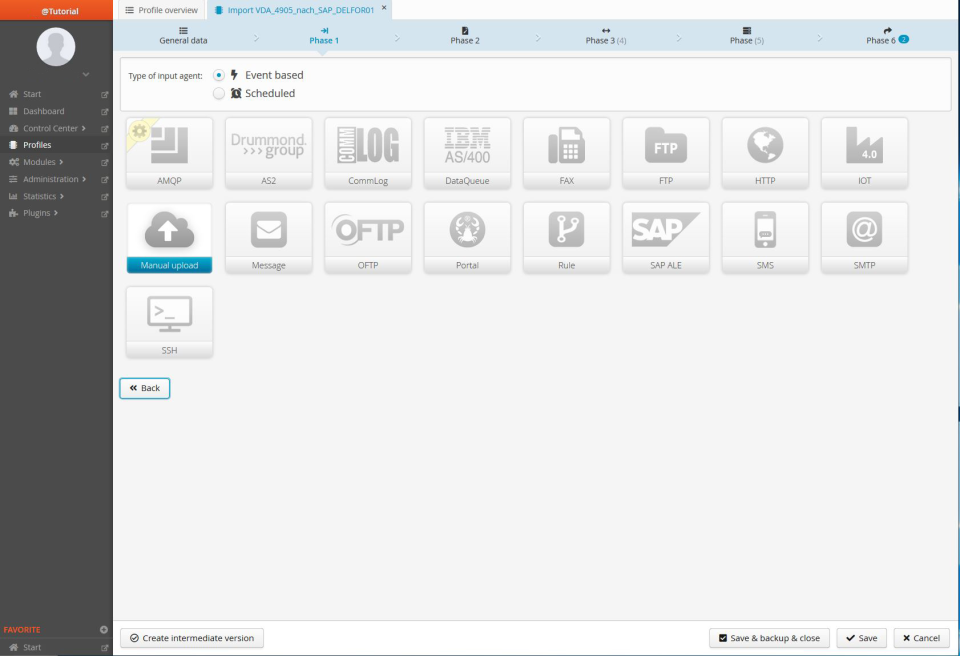Switch to the Profile overview tab
The height and width of the screenshot is (656, 960).
[x=161, y=10]
